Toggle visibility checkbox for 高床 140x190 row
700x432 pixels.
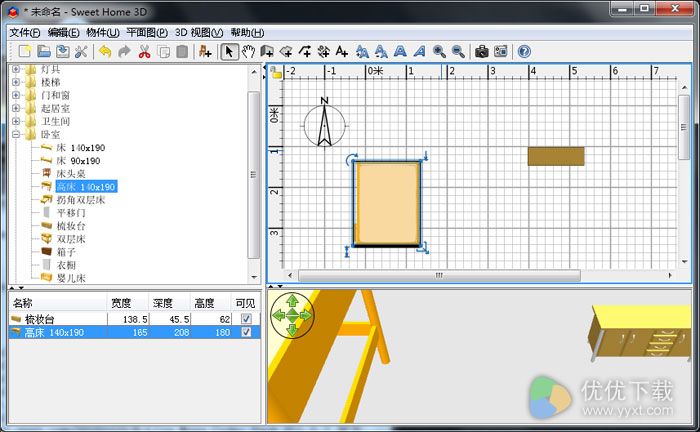[x=246, y=332]
